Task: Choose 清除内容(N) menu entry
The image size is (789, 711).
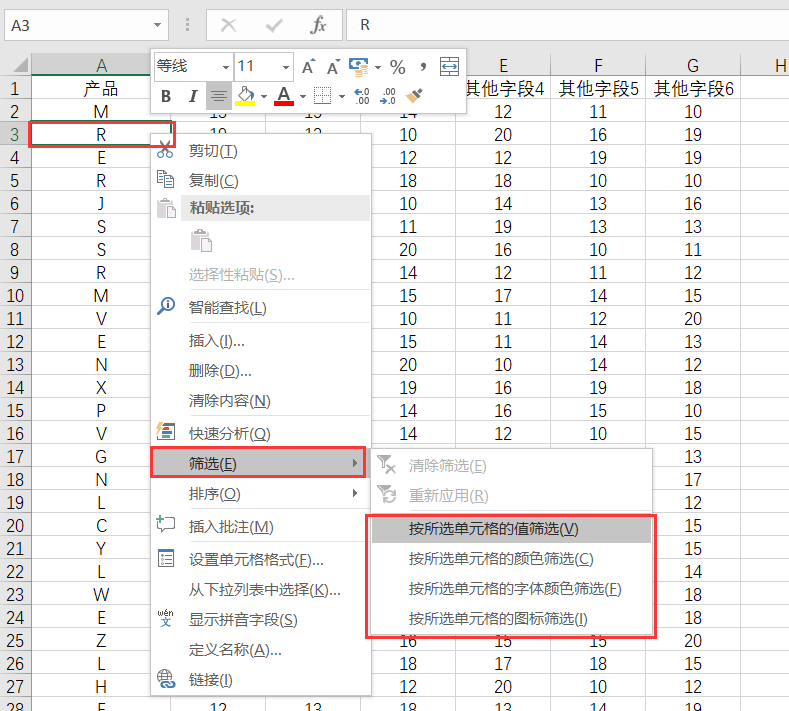Action: pos(261,401)
